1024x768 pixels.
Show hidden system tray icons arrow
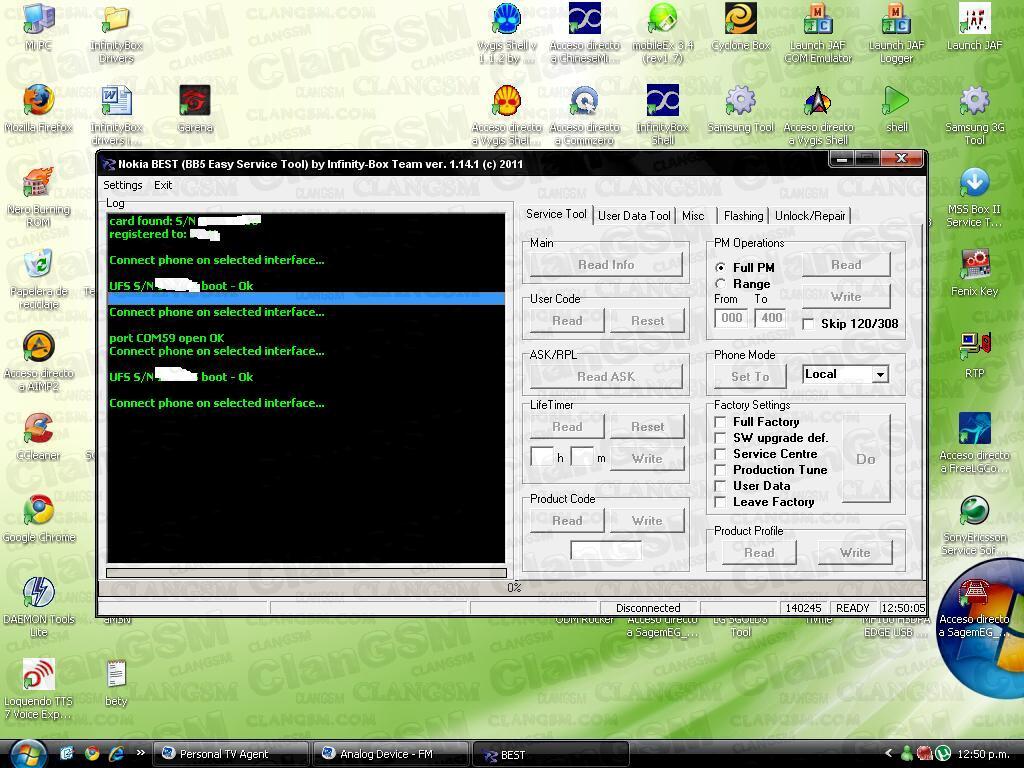point(888,754)
